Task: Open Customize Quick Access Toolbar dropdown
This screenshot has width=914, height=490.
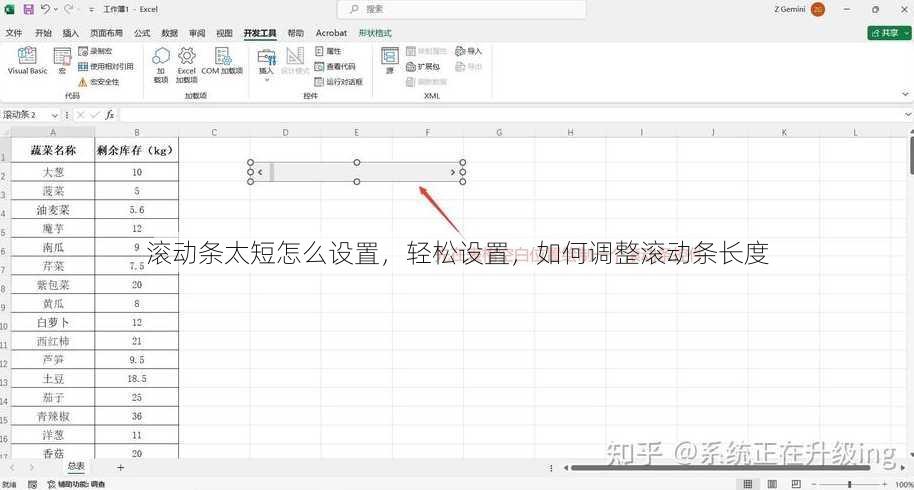Action: [x=91, y=9]
